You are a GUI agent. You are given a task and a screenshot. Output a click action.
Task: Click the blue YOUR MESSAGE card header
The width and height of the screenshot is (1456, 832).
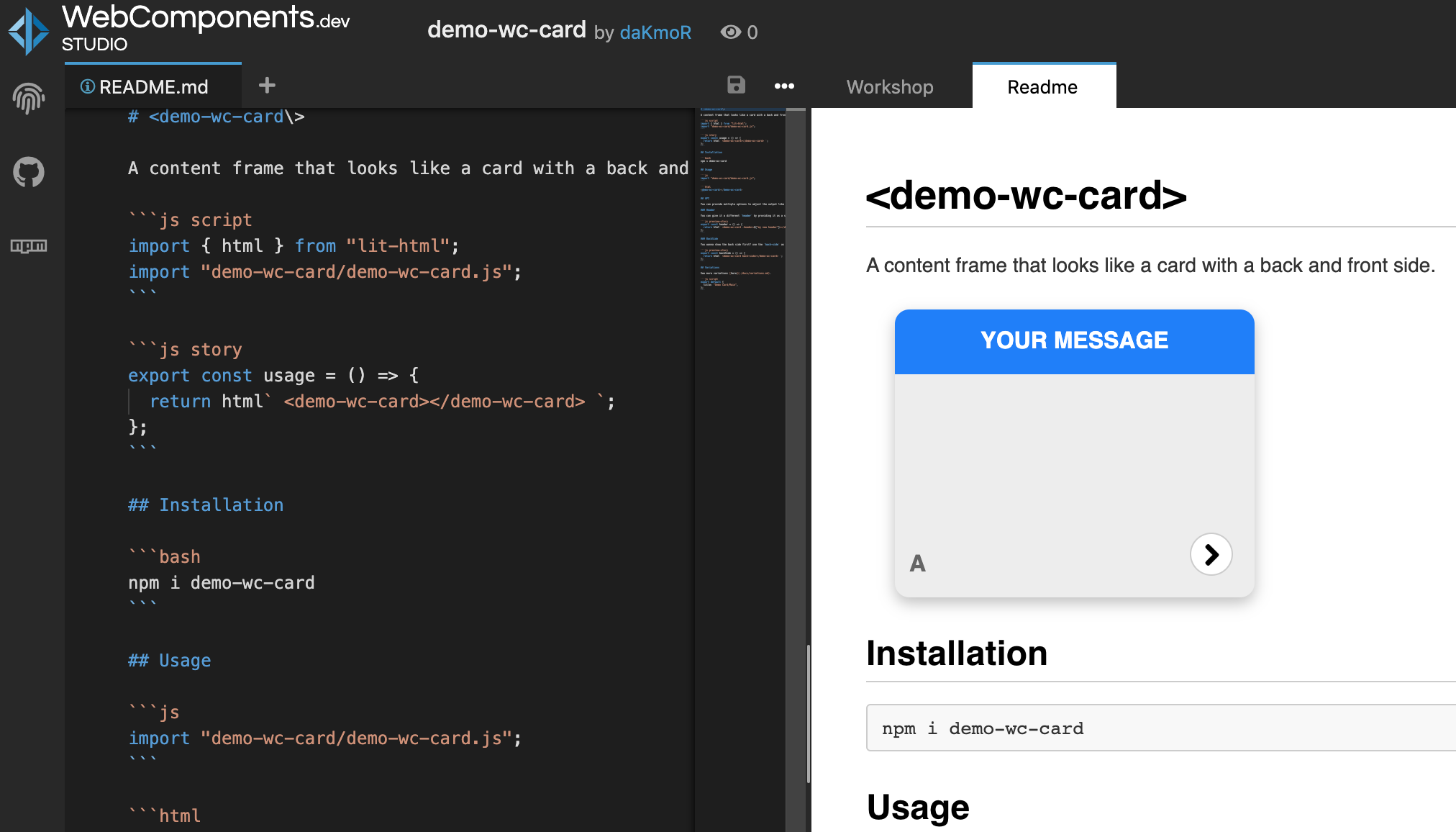tap(1074, 340)
